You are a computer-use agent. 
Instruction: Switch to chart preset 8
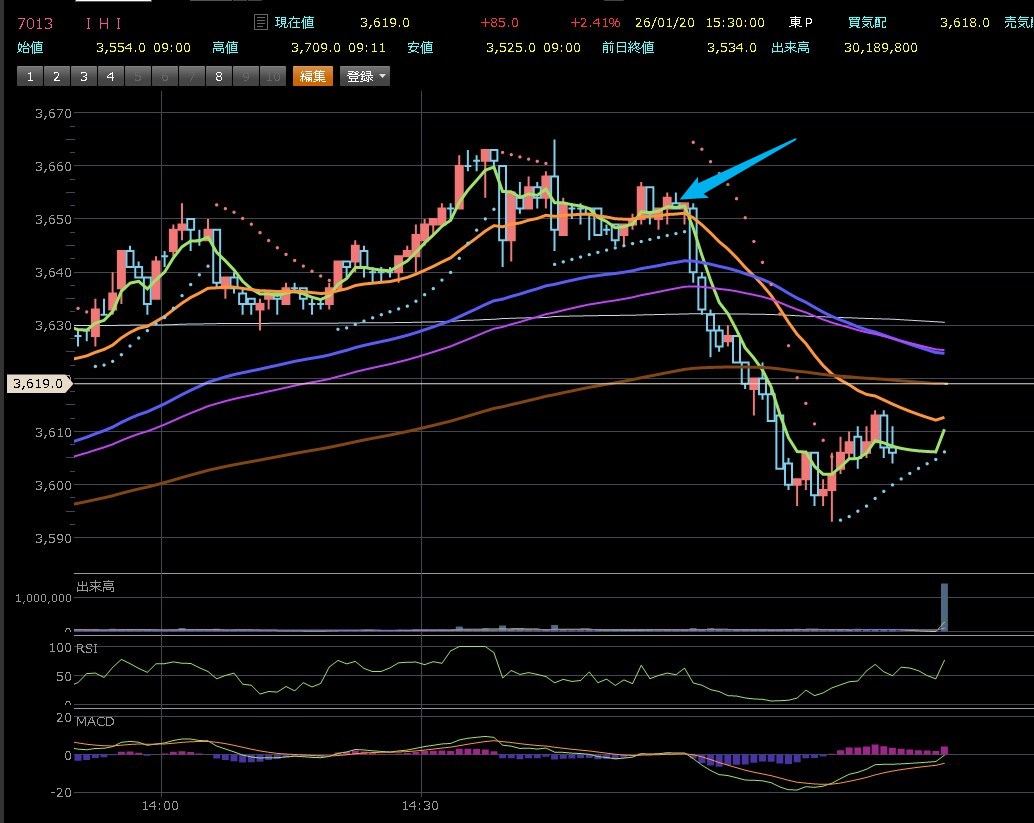tap(218, 76)
